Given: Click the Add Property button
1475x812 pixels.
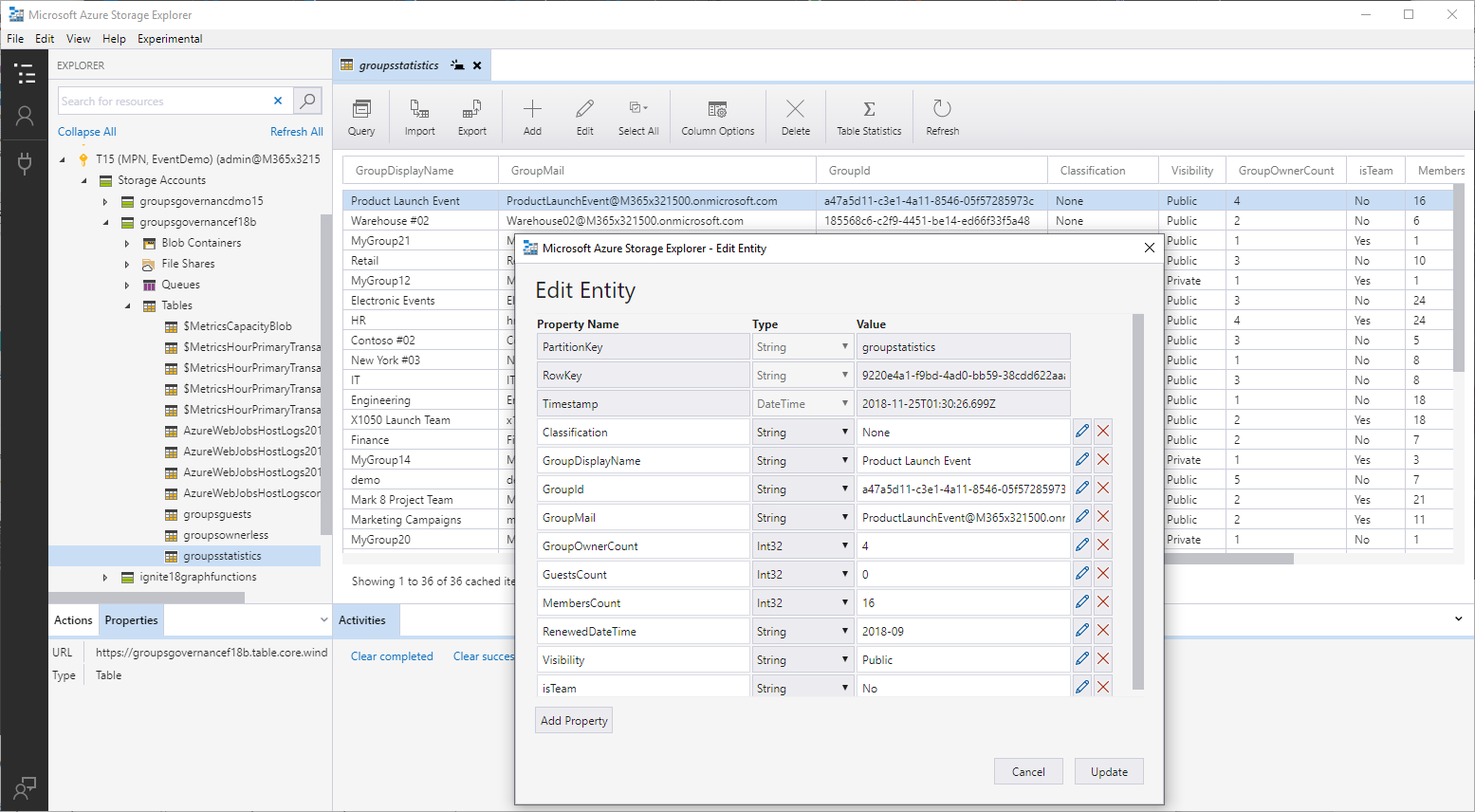Looking at the screenshot, I should [x=574, y=721].
